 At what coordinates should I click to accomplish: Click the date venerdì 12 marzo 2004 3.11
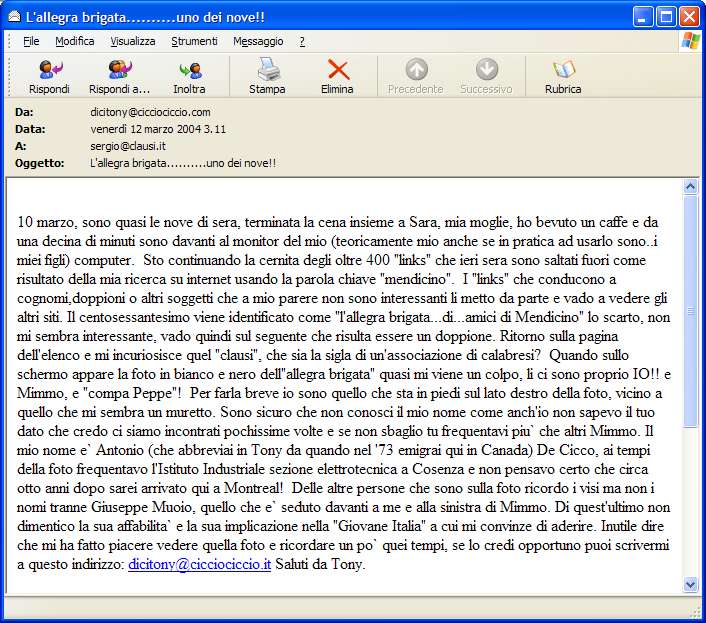pyautogui.click(x=158, y=129)
